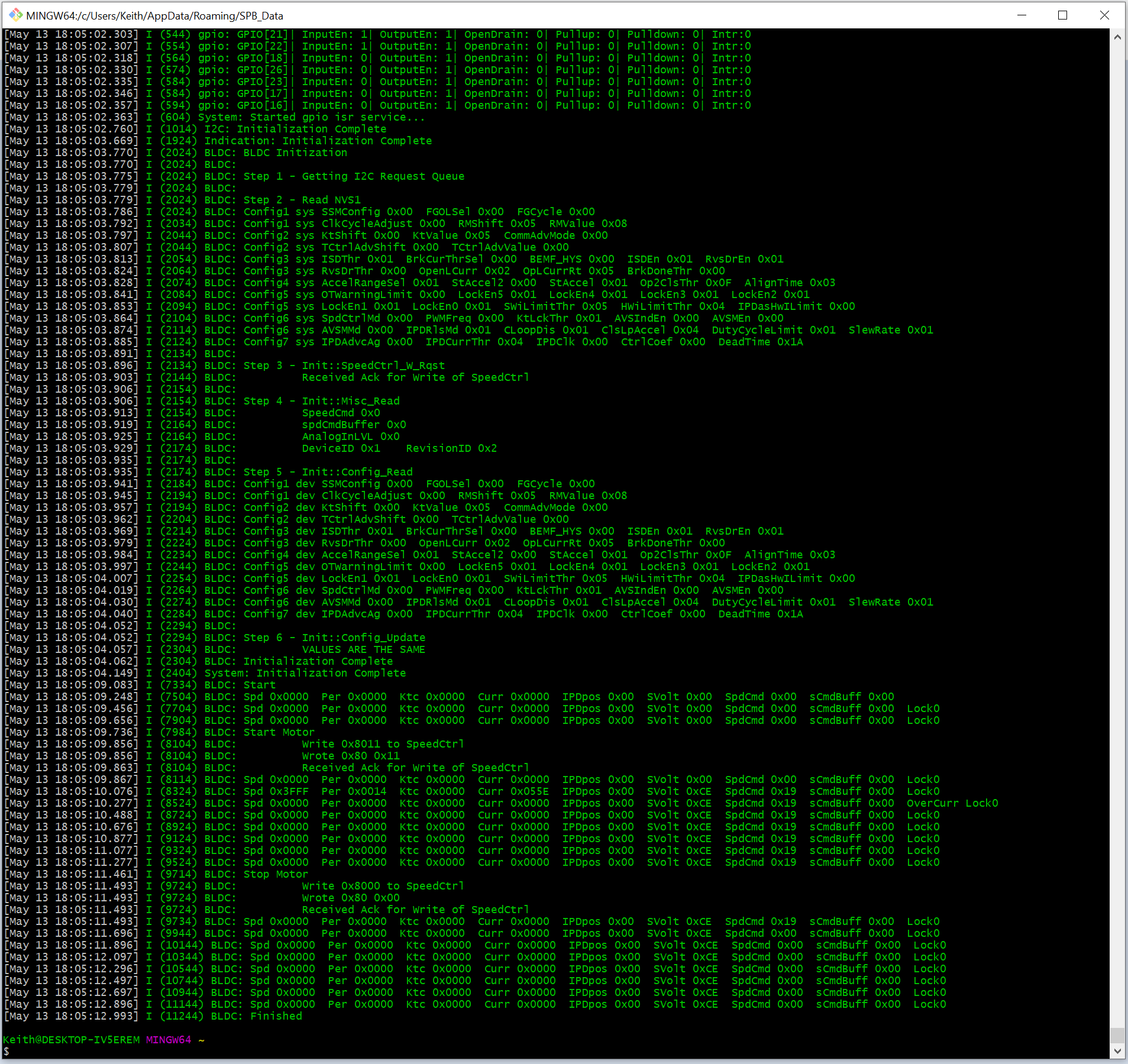
Task: Click the 'OverCurr Lock0' log entry
Action: tap(952, 803)
